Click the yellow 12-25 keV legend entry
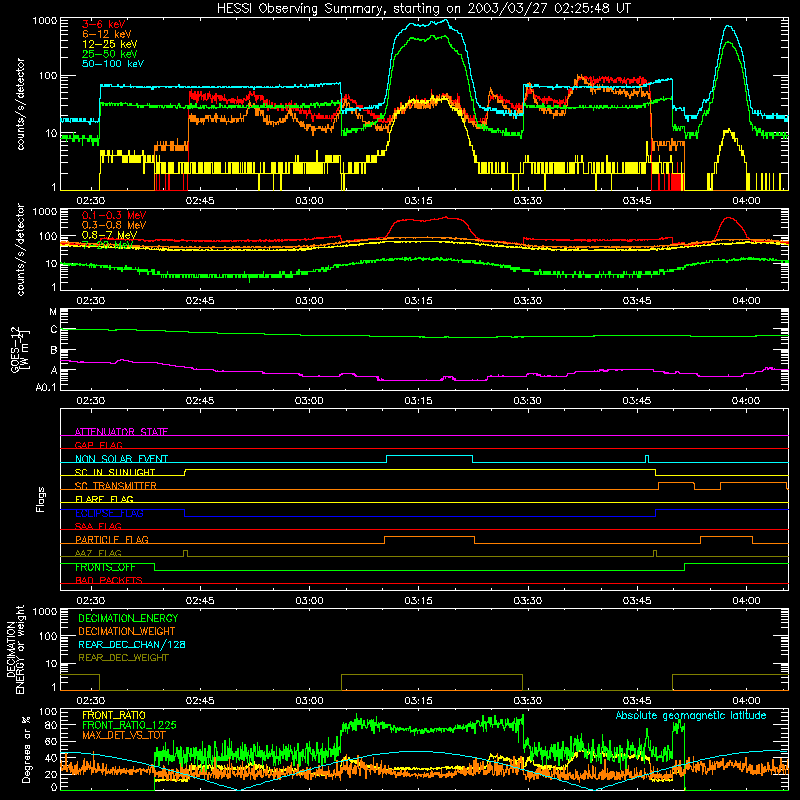The height and width of the screenshot is (800, 800). pos(110,44)
